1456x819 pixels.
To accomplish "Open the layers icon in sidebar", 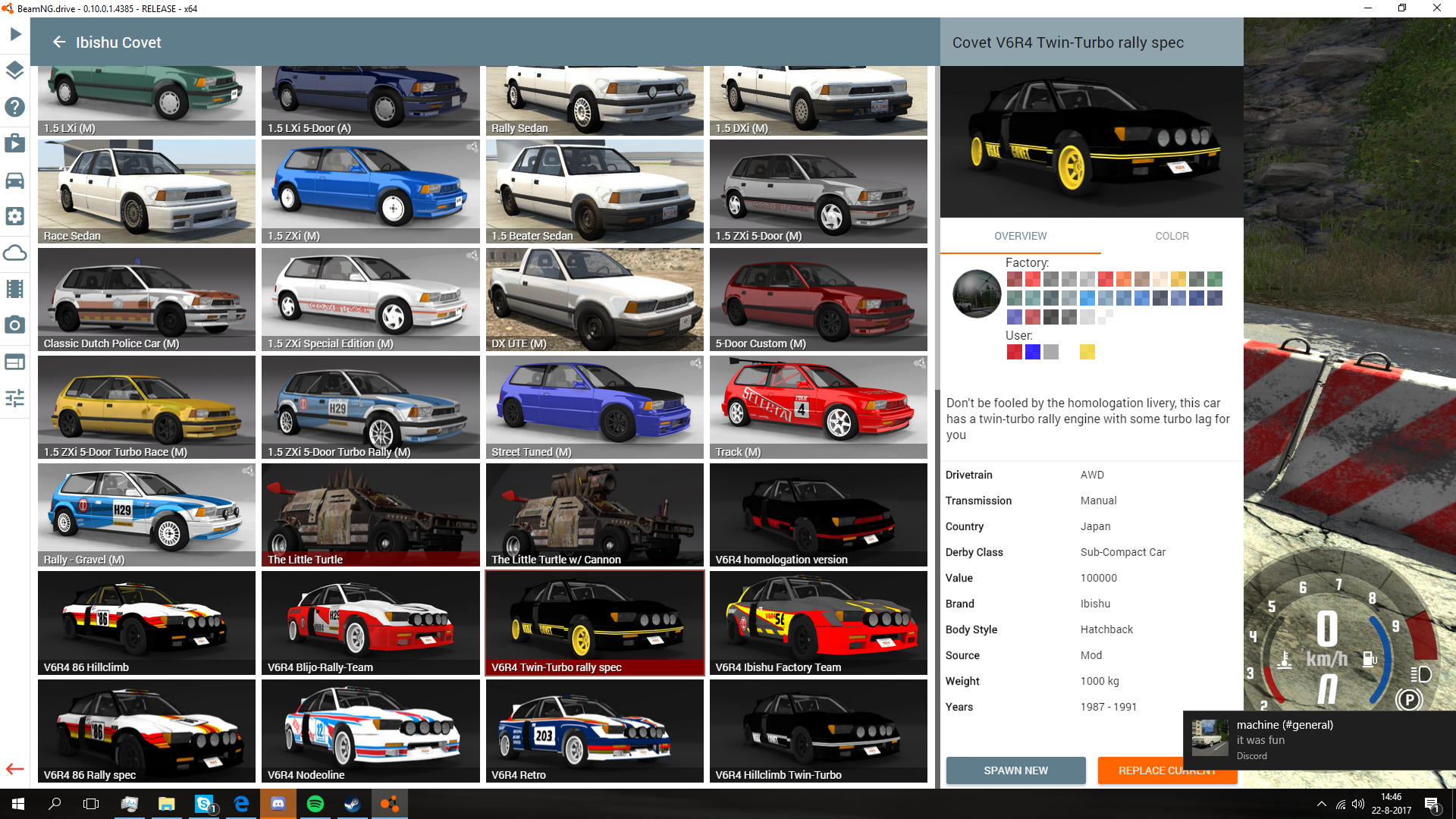I will 15,71.
